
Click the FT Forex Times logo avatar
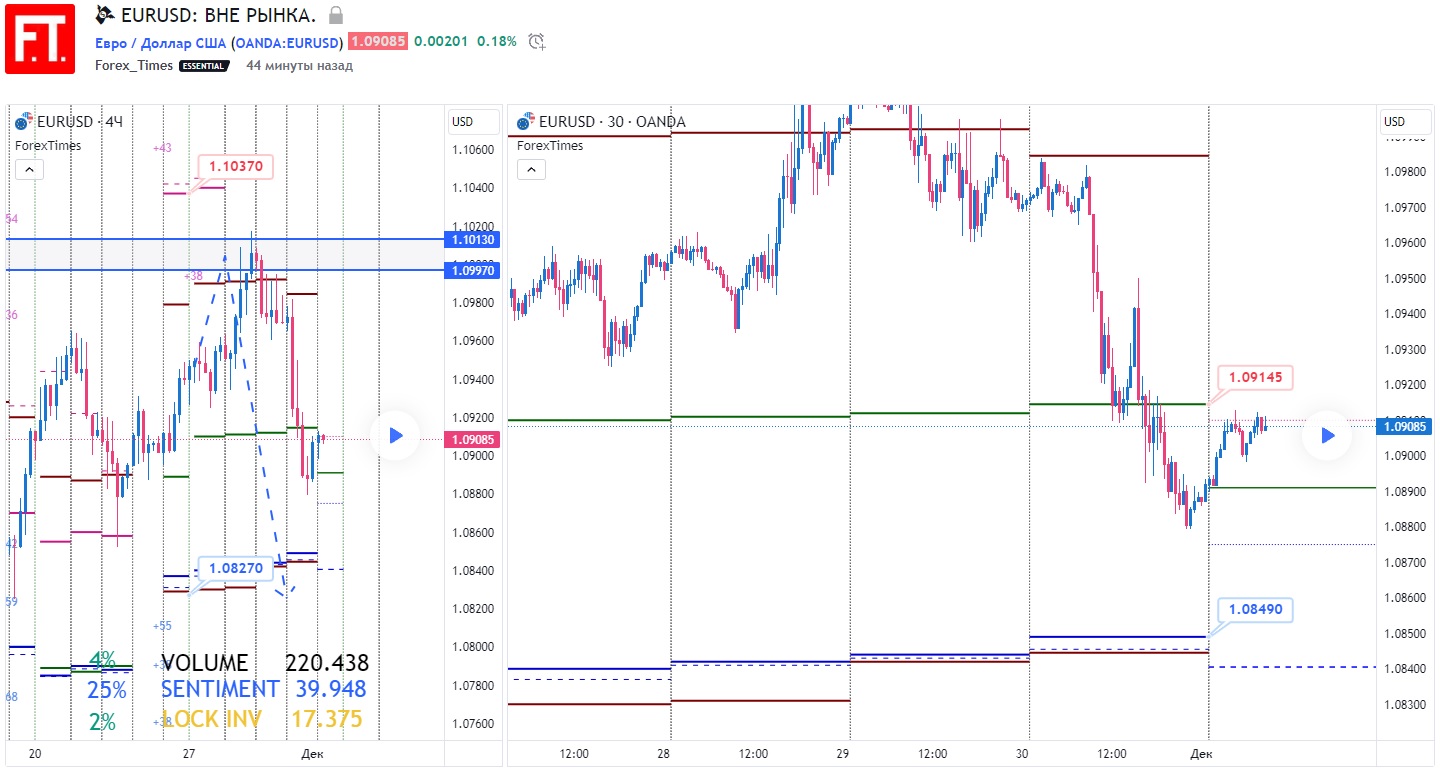click(40, 38)
